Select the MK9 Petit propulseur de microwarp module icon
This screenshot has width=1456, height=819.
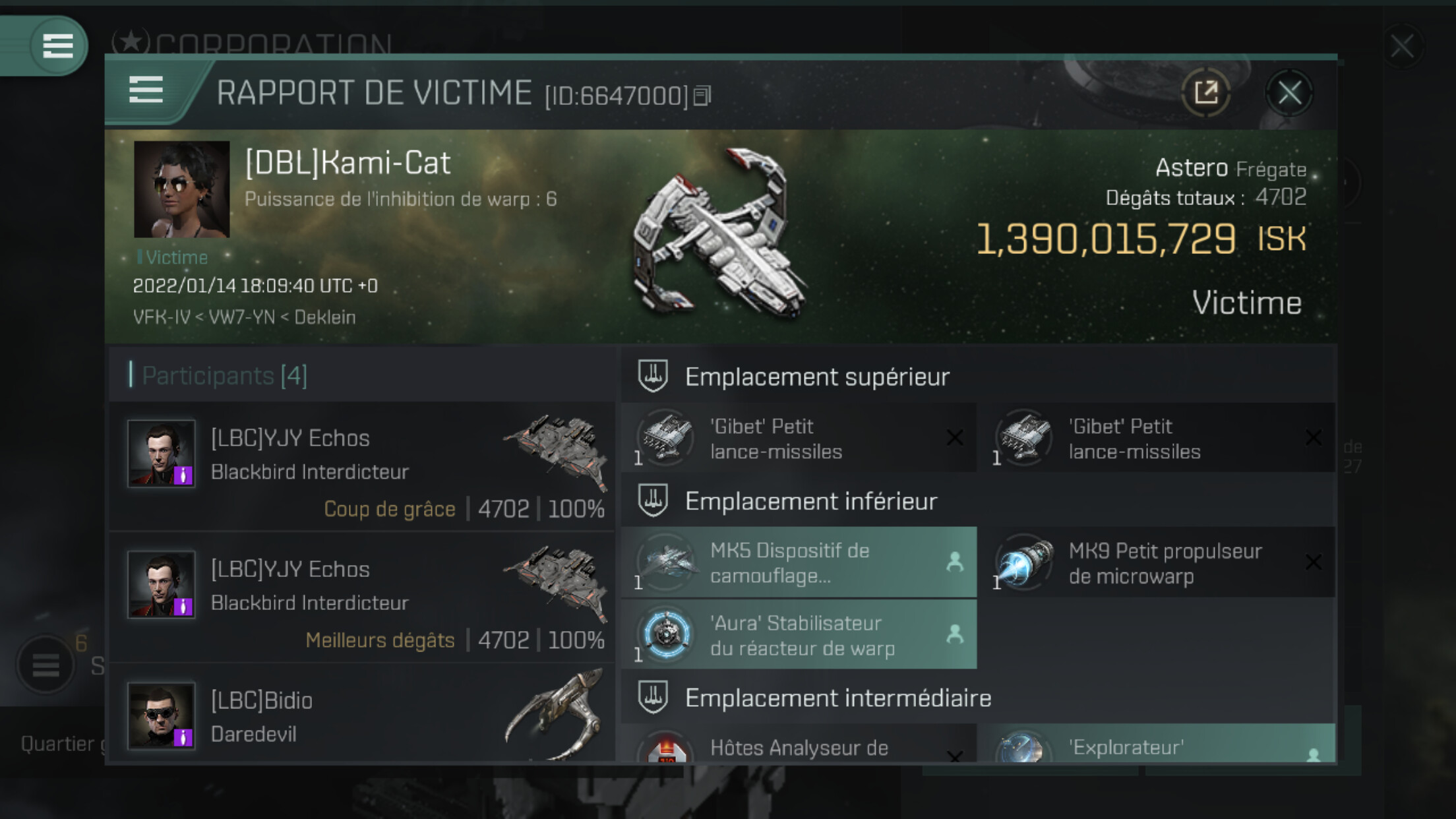pos(1024,563)
